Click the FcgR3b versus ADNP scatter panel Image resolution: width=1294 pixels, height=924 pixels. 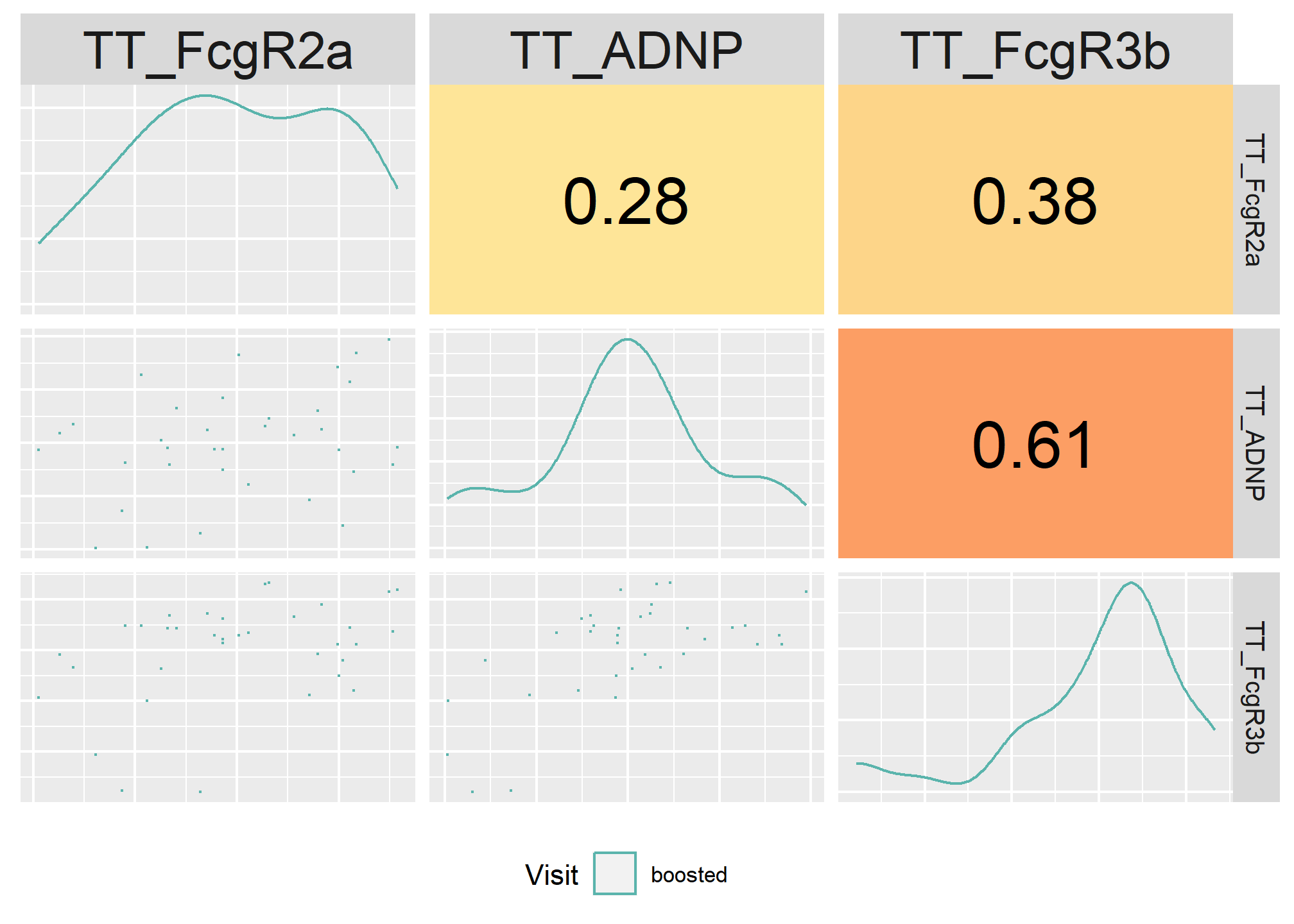[x=626, y=687]
